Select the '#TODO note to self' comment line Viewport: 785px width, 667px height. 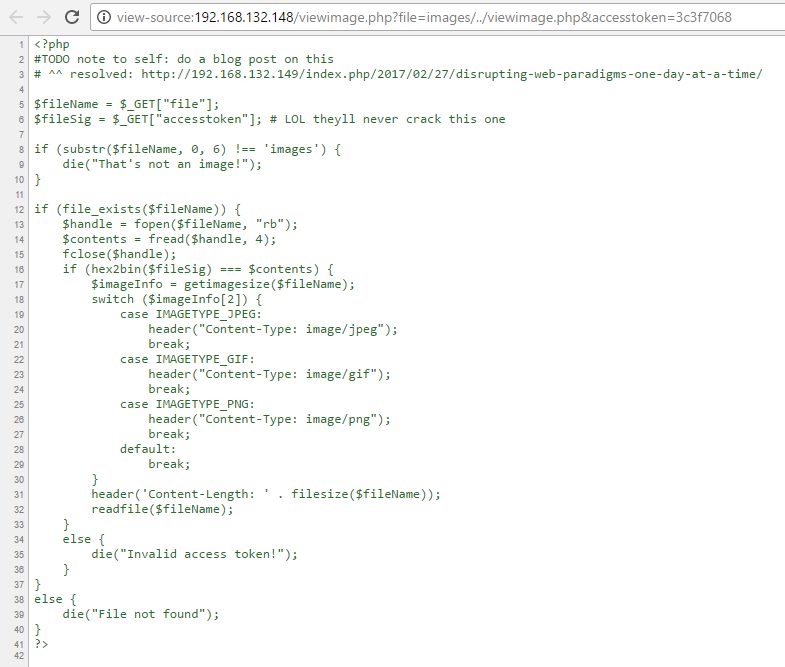(x=184, y=59)
